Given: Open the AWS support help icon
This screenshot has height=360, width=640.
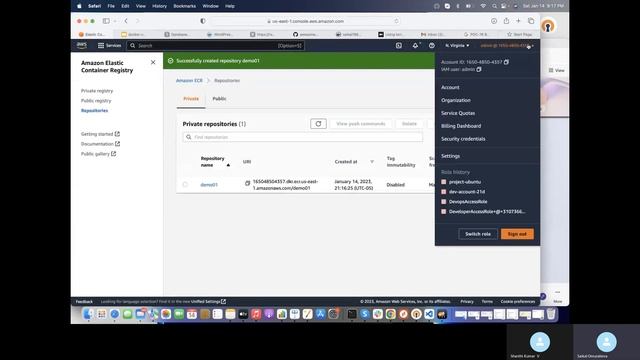Looking at the screenshot, I should tap(431, 46).
